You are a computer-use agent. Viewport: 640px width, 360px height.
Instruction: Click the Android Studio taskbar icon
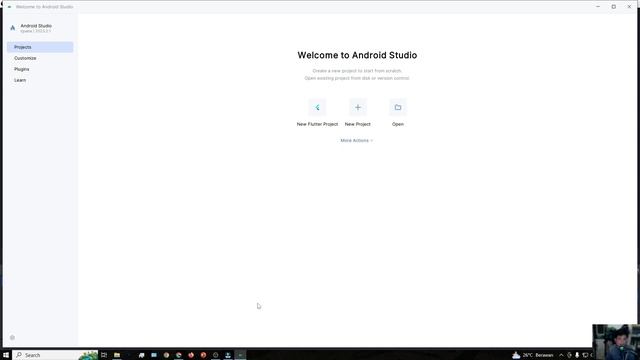[240, 355]
